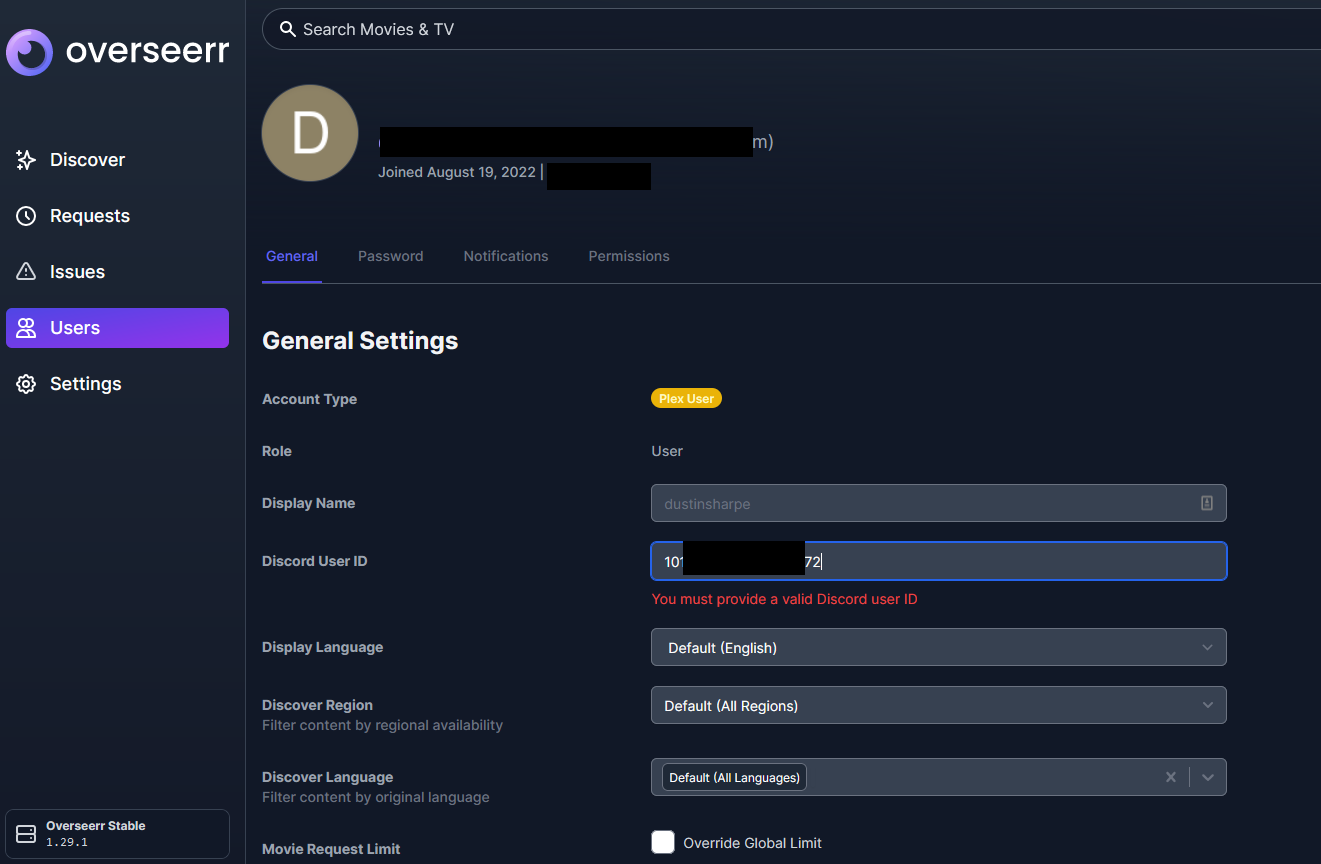1321x864 pixels.
Task: Clear Discover Language using the X icon
Action: [1170, 777]
